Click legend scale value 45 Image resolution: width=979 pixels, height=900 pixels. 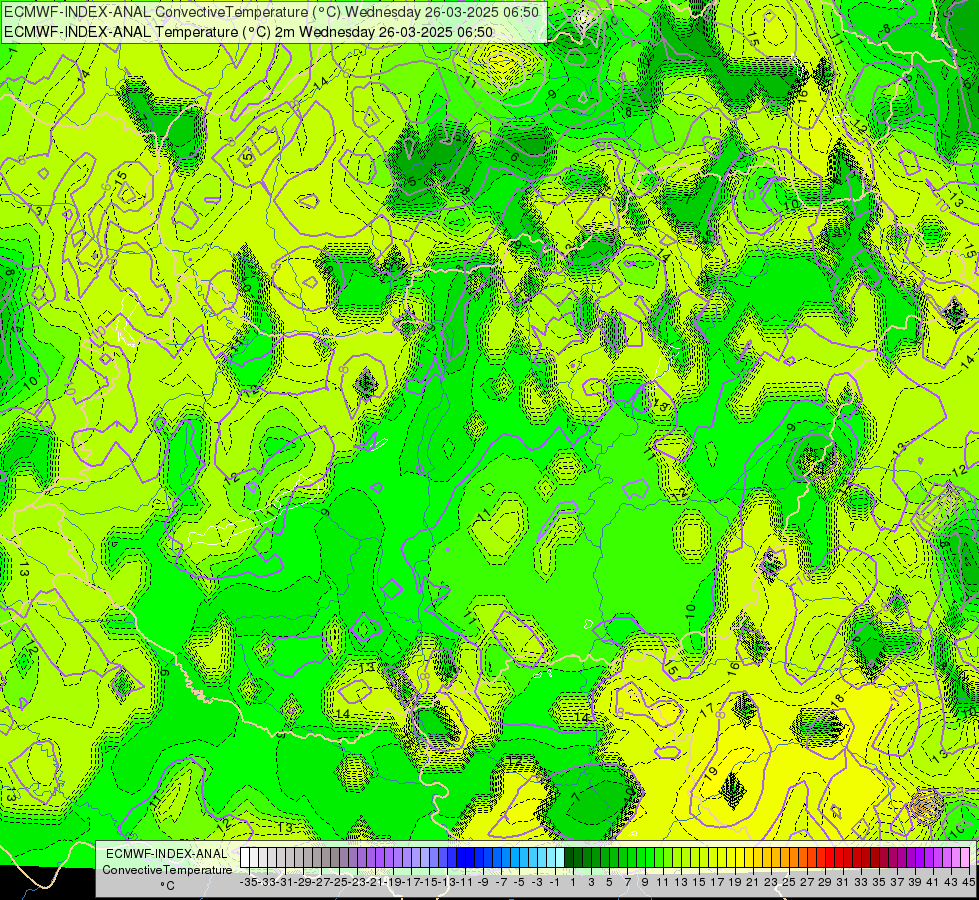pos(969,882)
